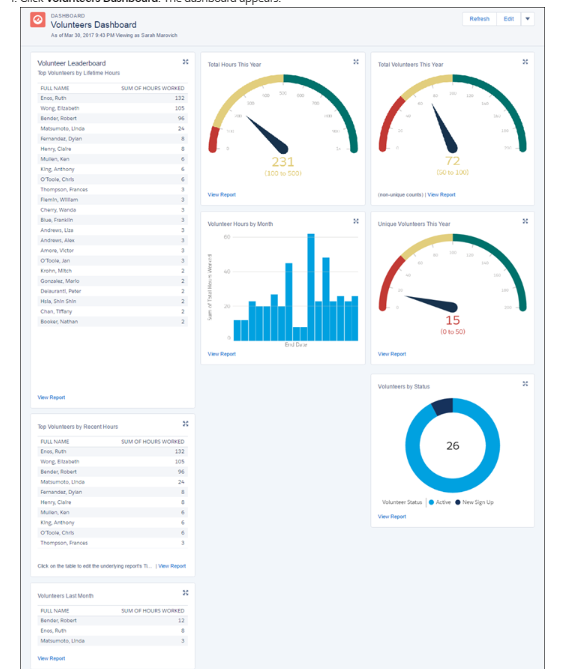Click Fernandez, Dylan row in Volunteer Leaderboard
The image size is (571, 669).
tap(113, 139)
